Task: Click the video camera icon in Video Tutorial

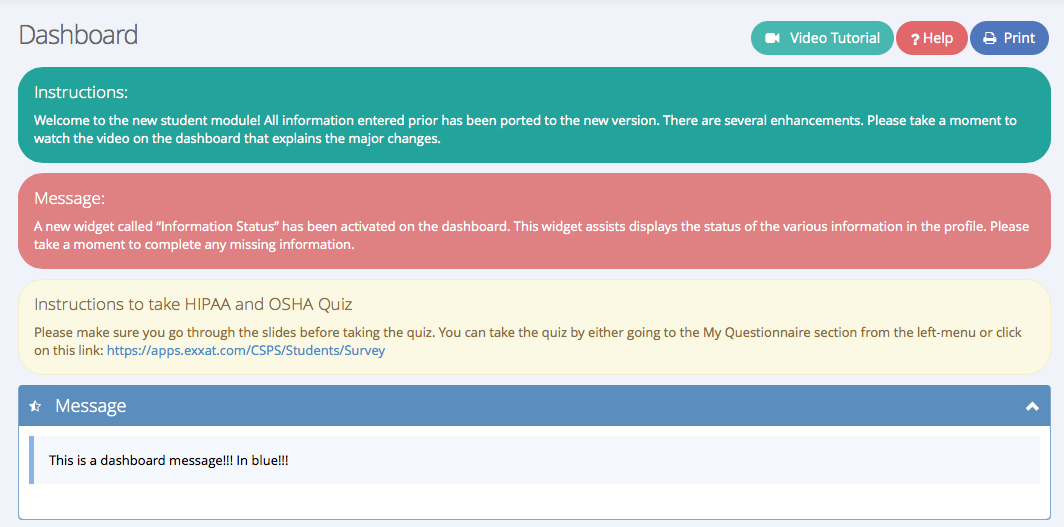Action: [772, 38]
